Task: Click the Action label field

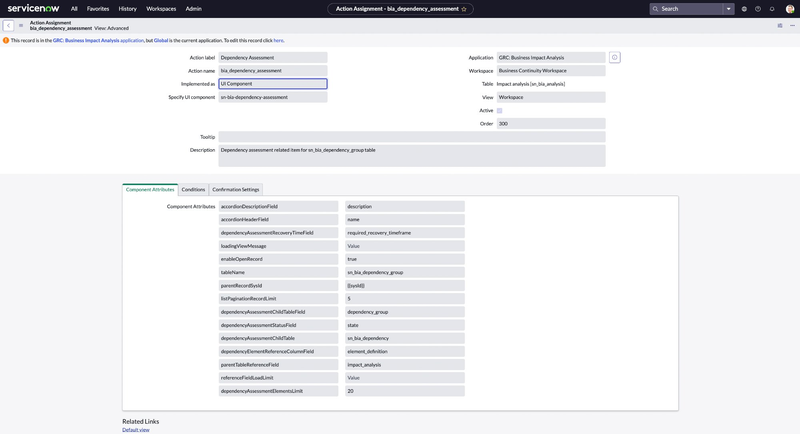Action: click(x=273, y=58)
